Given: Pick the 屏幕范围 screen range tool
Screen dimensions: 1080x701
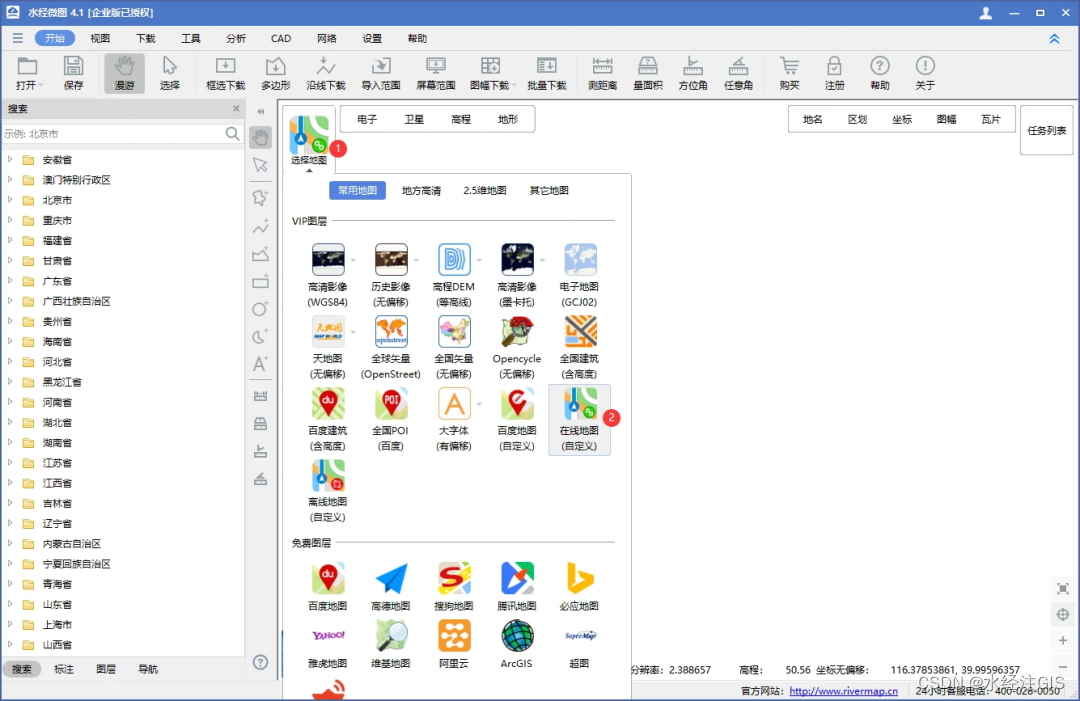Looking at the screenshot, I should coord(436,73).
